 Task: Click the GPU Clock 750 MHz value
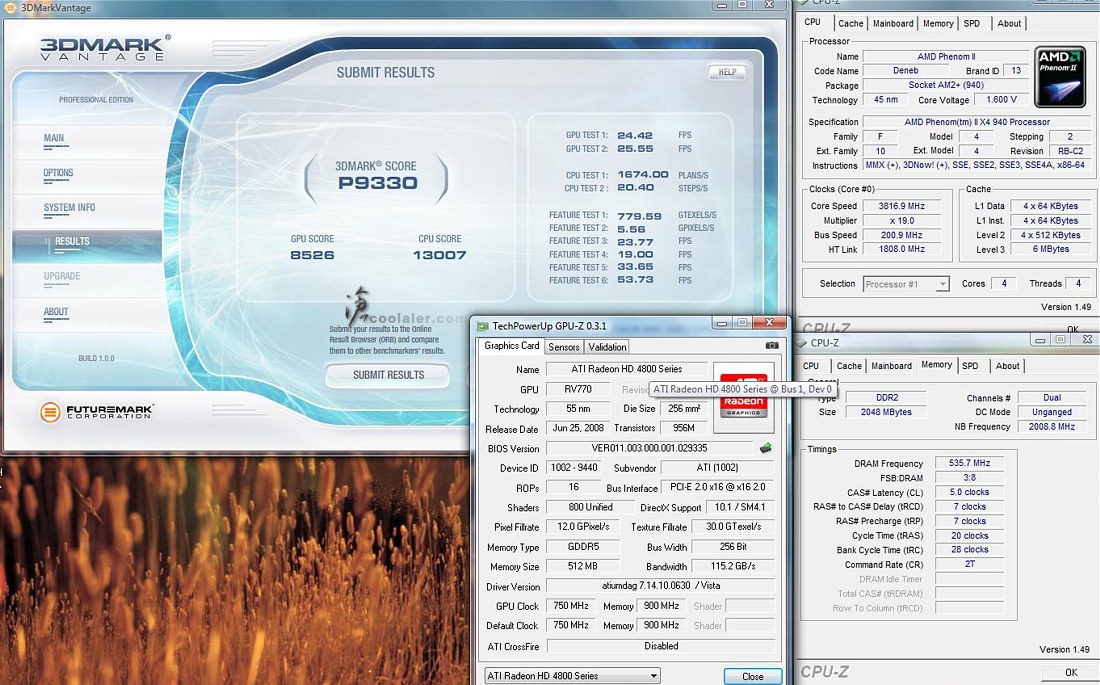pyautogui.click(x=571, y=606)
